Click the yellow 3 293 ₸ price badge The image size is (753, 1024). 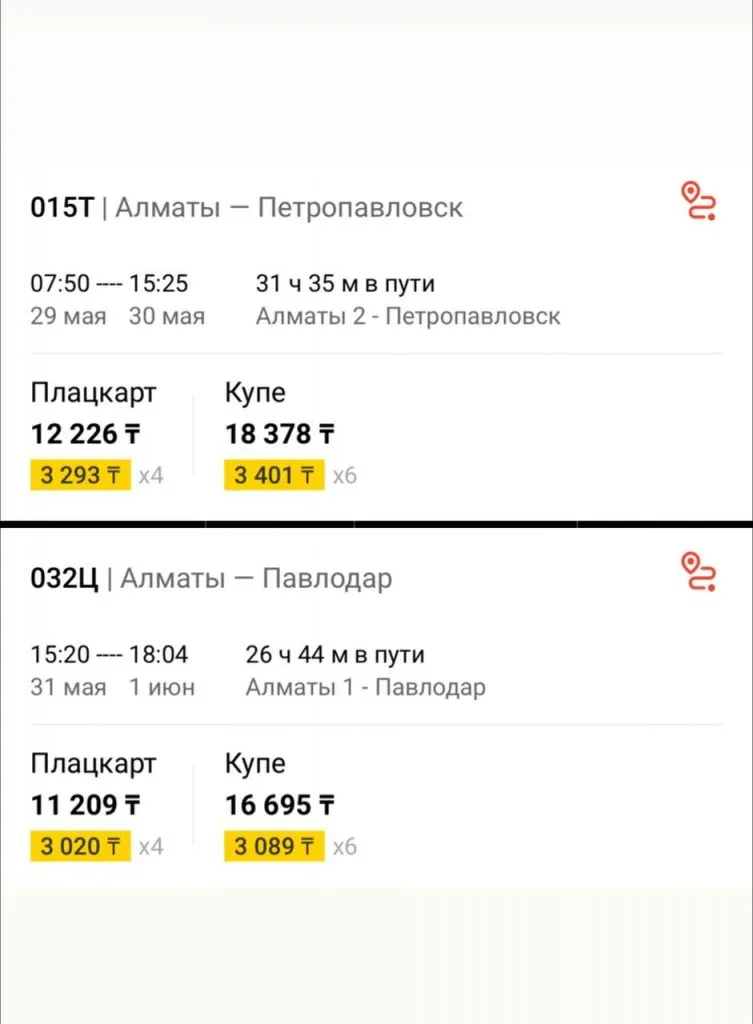click(80, 475)
